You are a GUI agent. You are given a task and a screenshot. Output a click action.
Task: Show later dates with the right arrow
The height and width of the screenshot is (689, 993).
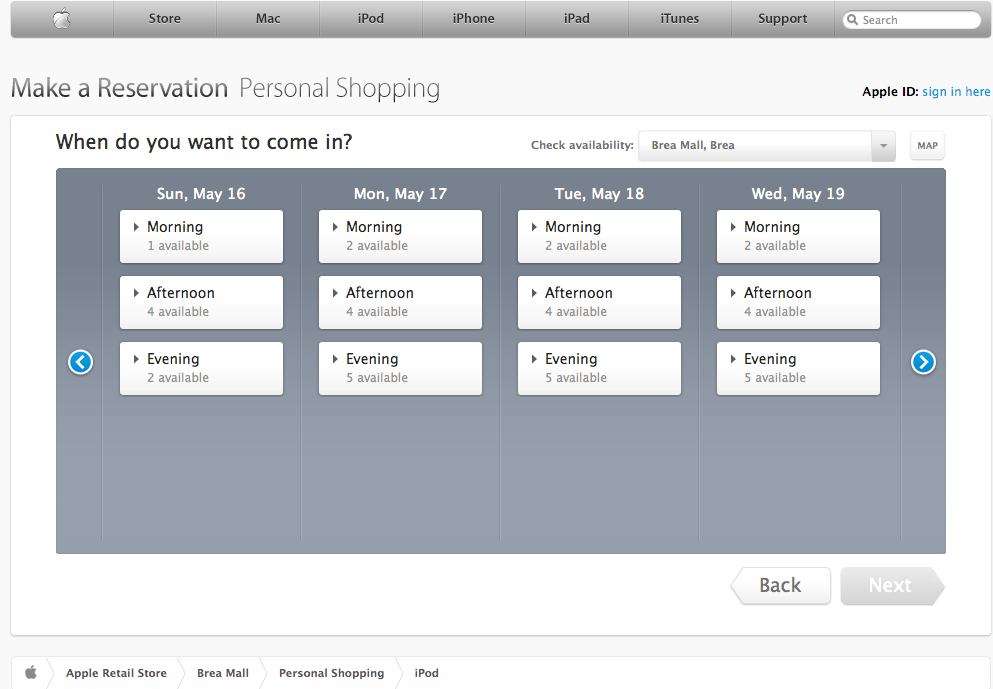coord(923,362)
